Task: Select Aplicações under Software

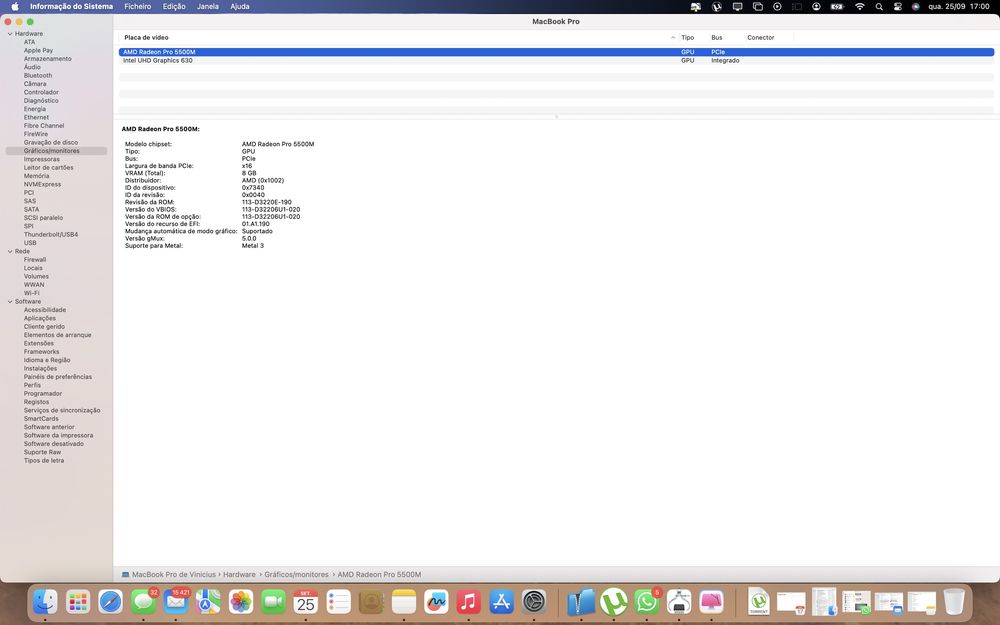Action: (40, 318)
